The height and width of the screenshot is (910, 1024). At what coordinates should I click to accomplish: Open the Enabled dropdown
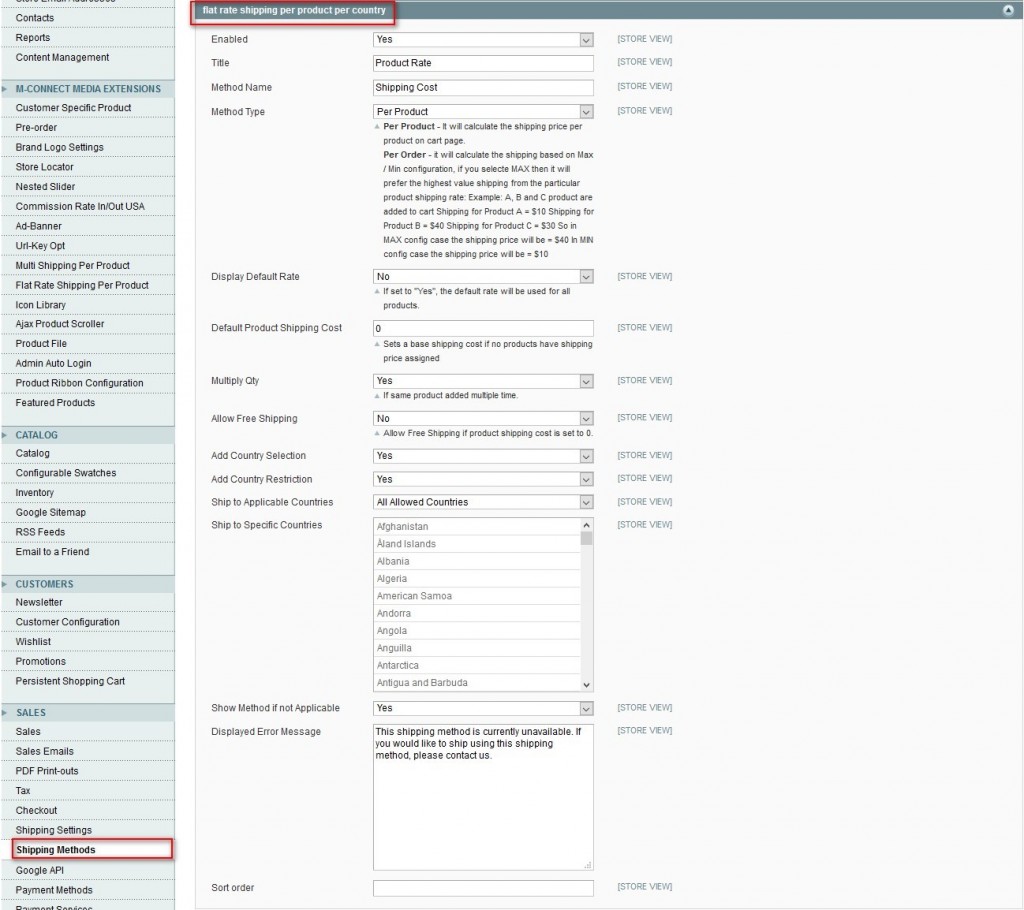pos(483,40)
